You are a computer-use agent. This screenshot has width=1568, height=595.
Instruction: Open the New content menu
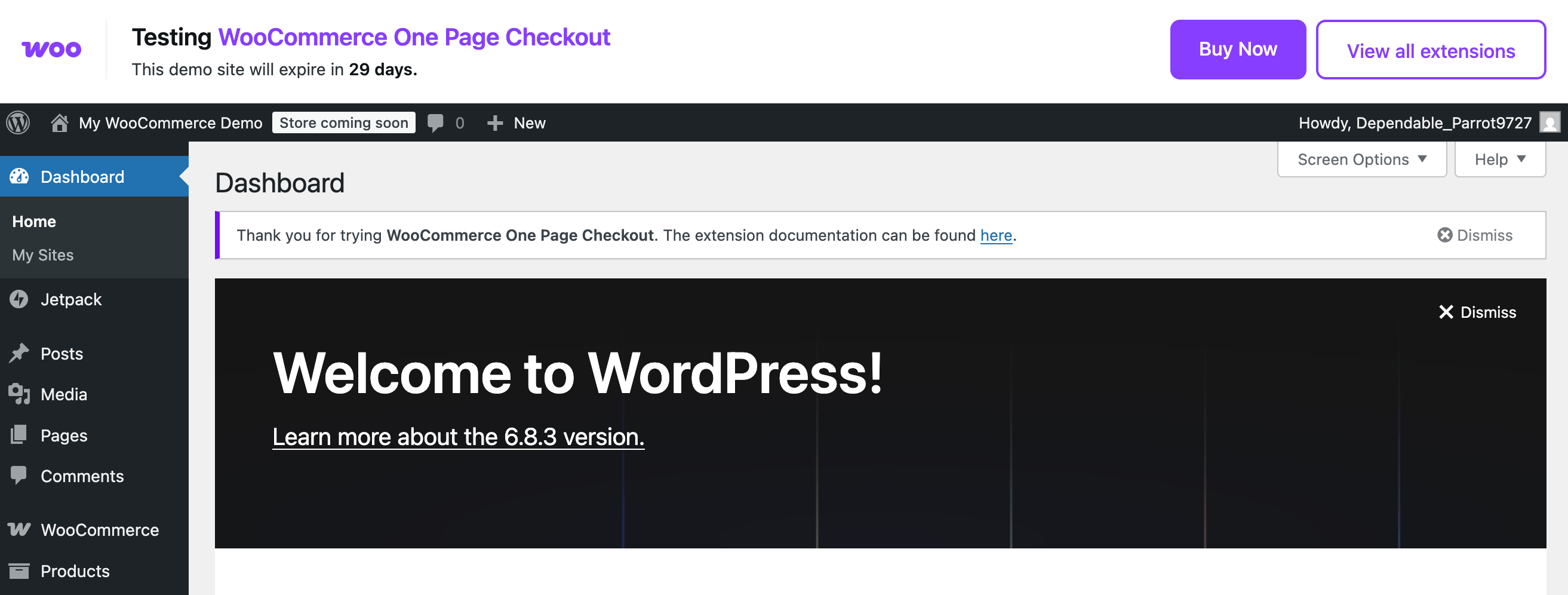click(x=516, y=122)
